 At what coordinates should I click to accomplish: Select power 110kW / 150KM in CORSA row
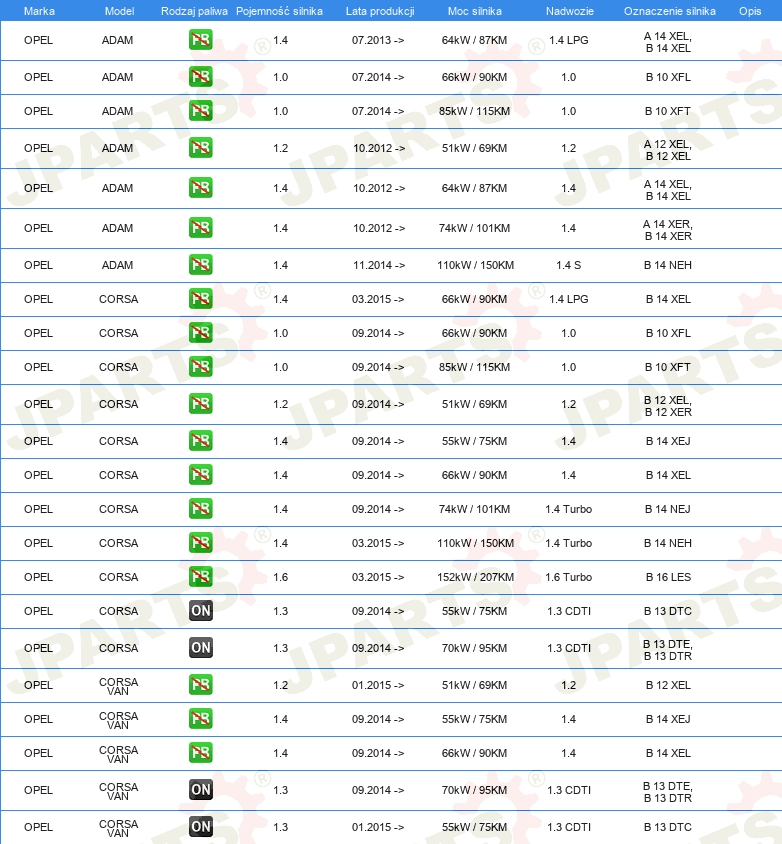click(x=475, y=543)
